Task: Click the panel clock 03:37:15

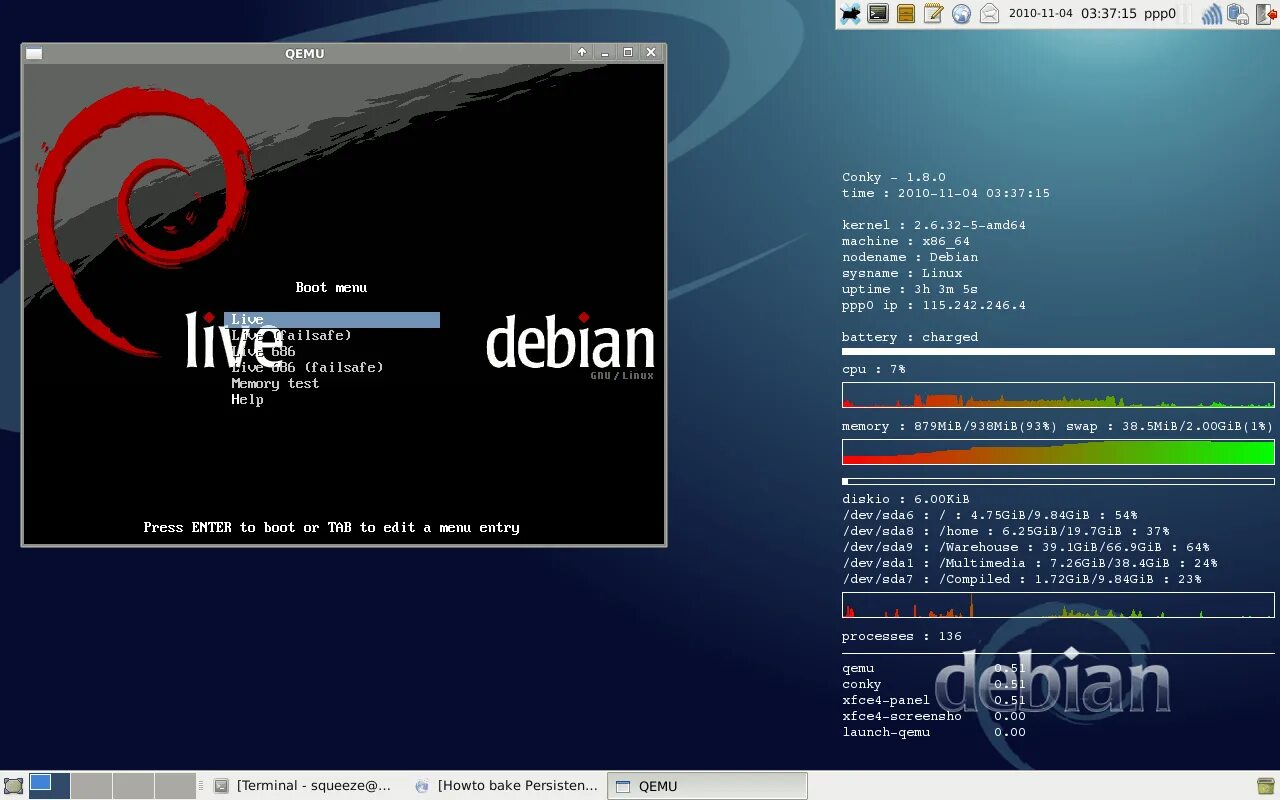Action: click(x=1109, y=14)
